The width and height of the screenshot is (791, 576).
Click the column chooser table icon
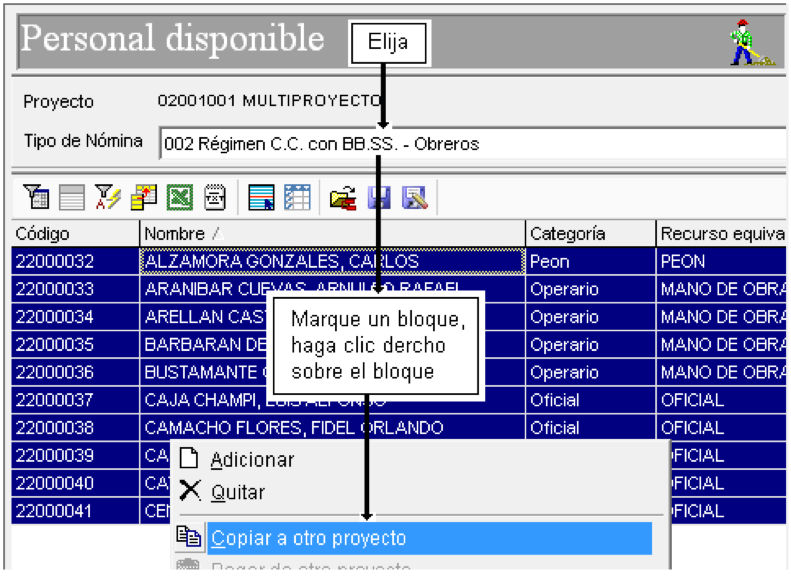[298, 197]
